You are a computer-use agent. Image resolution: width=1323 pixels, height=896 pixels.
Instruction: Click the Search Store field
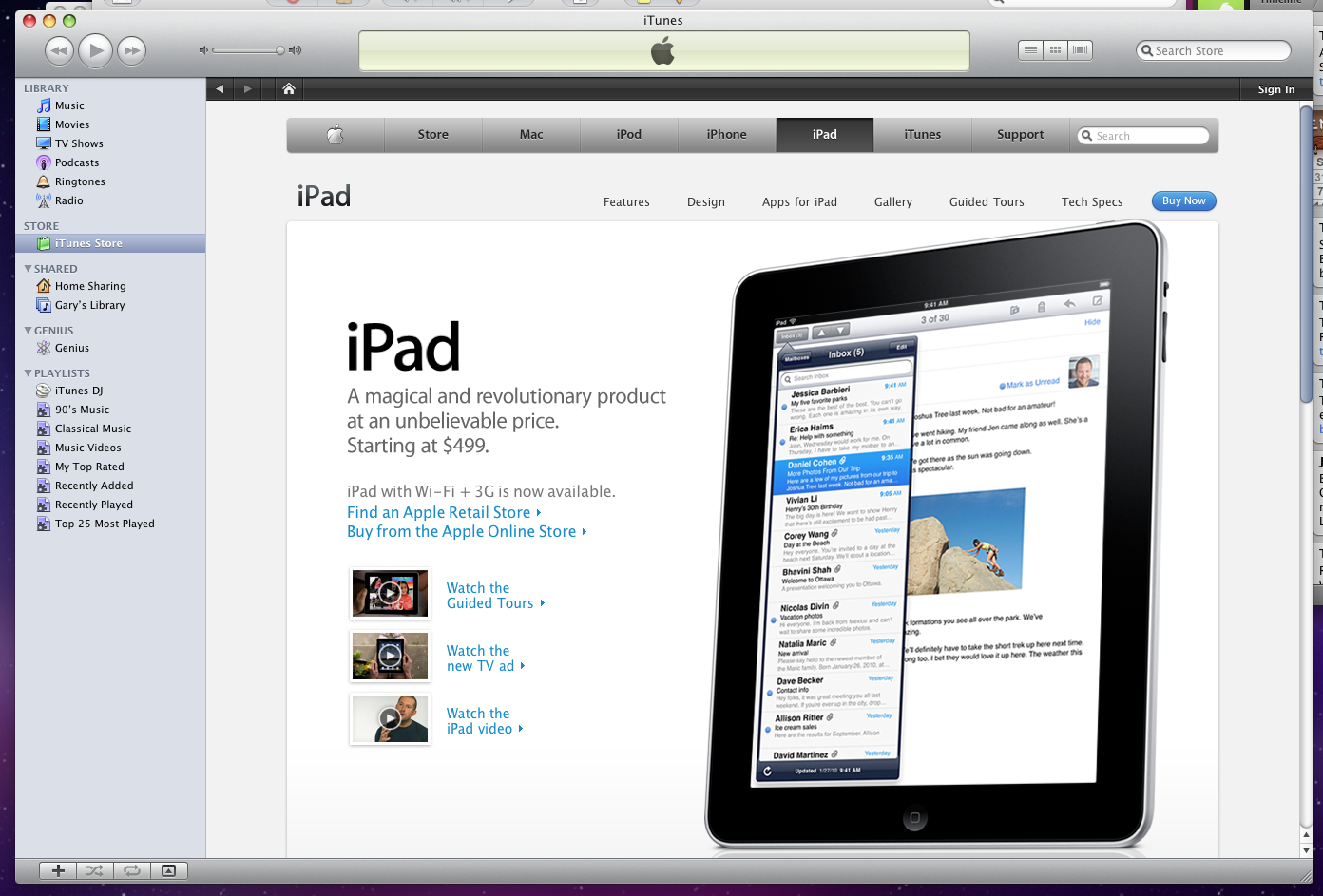tap(1214, 50)
